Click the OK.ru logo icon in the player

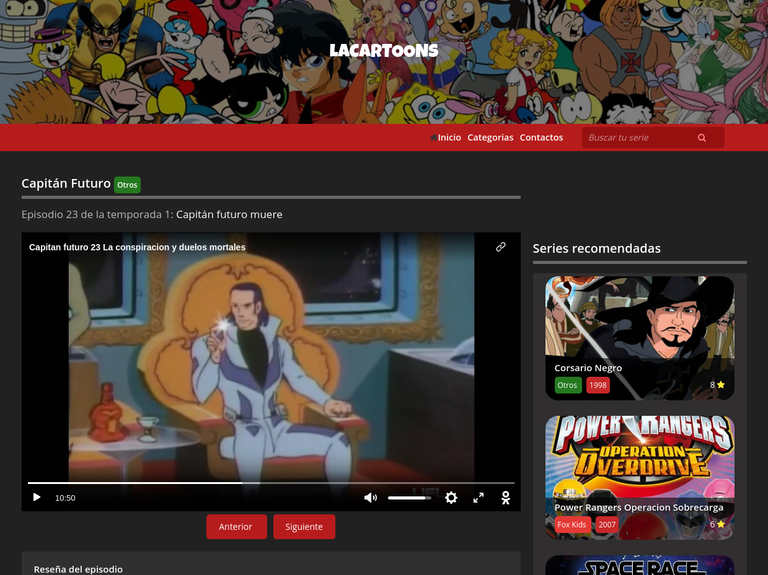506,498
